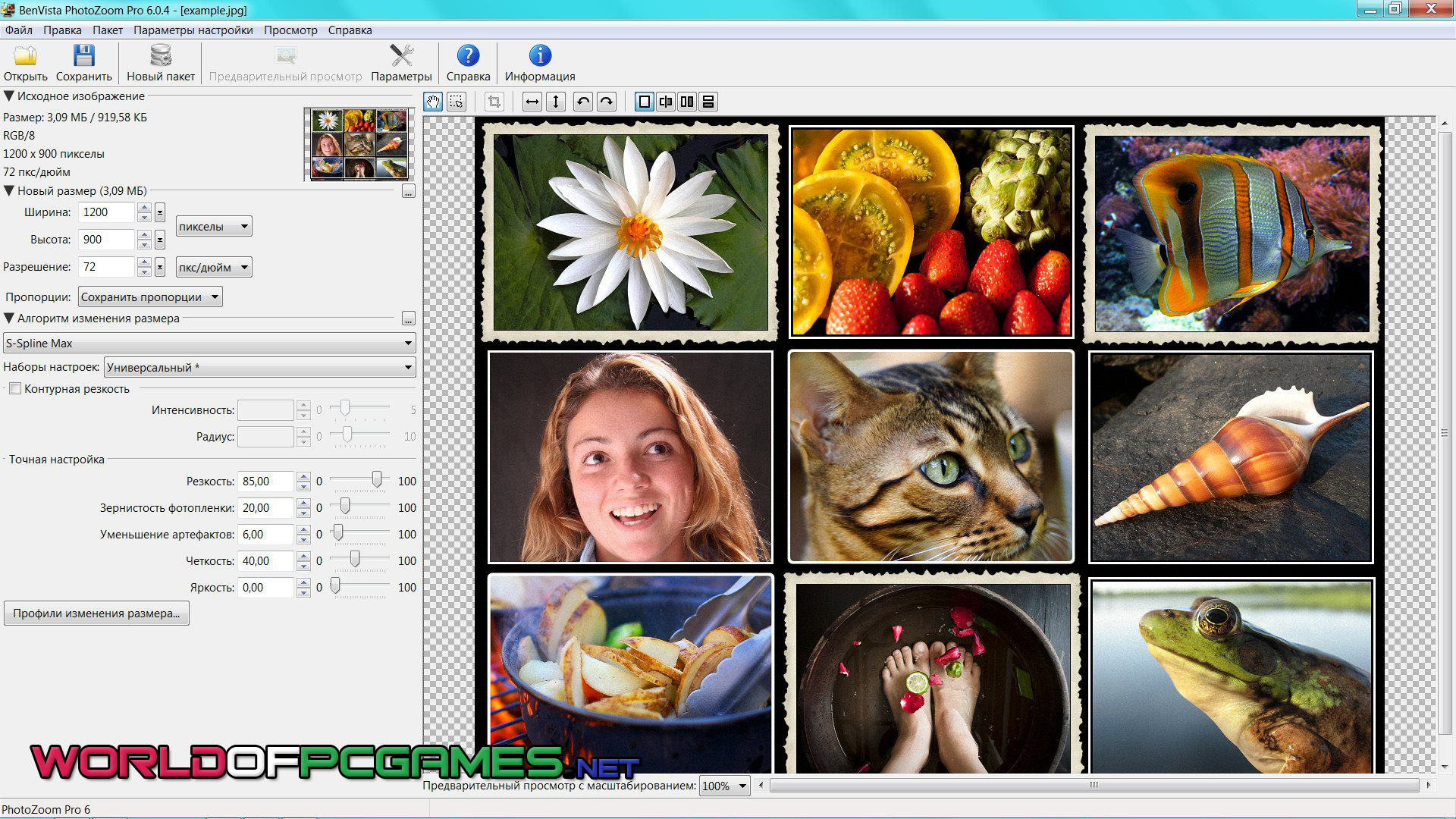Screen dimensions: 1456x819
Task: Enable the Контурная резкость checkbox
Action: click(15, 389)
